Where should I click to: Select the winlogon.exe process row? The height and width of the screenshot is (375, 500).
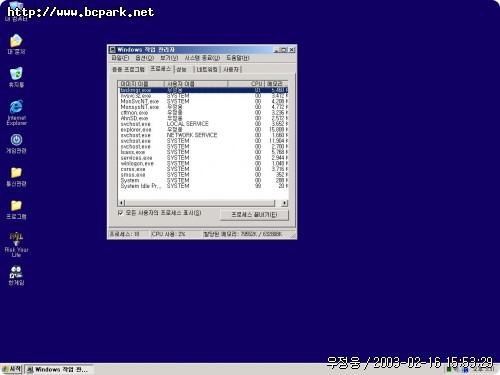203,164
